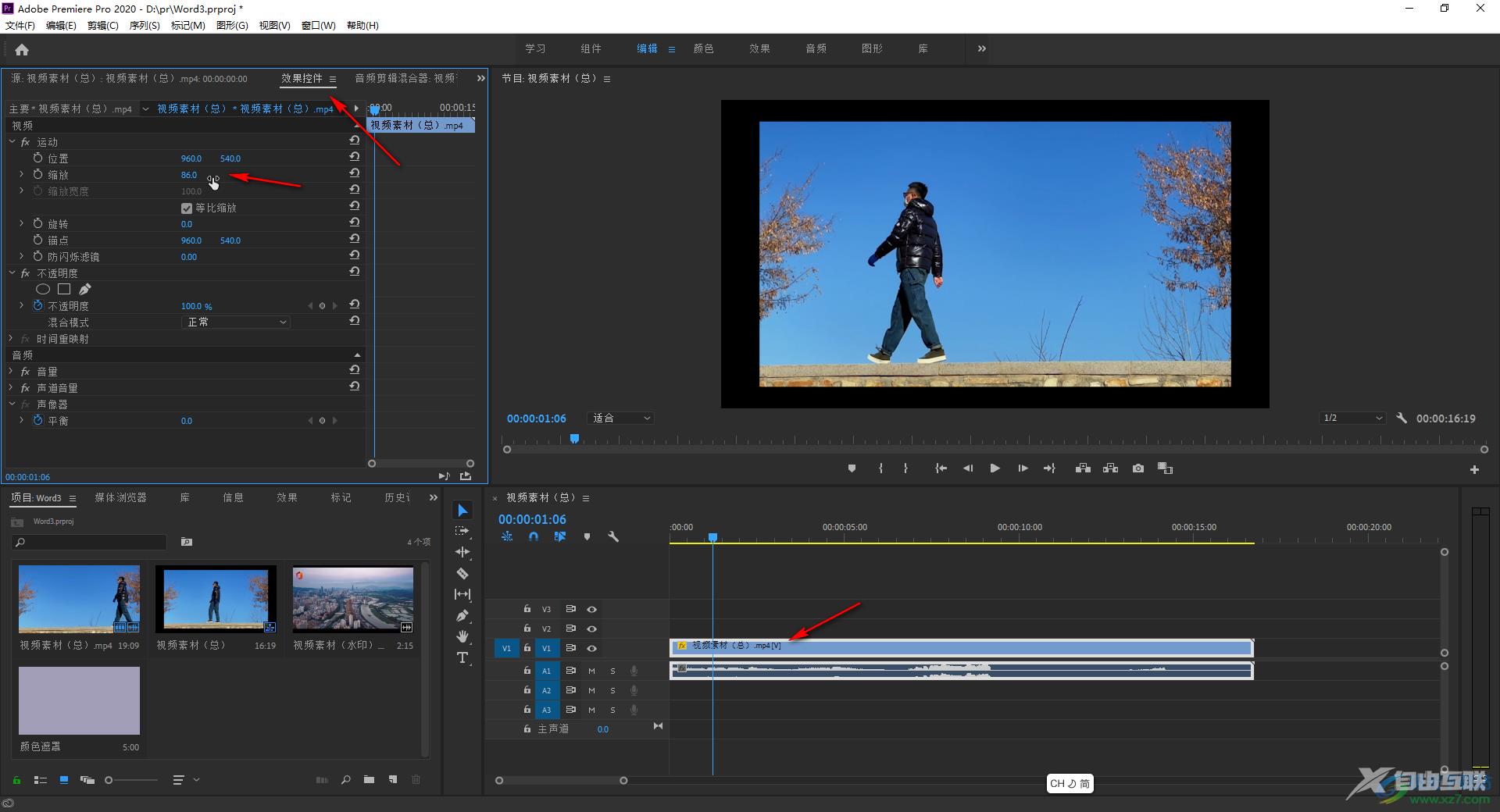
Task: Expand the Channel Volume effect
Action: [12, 387]
